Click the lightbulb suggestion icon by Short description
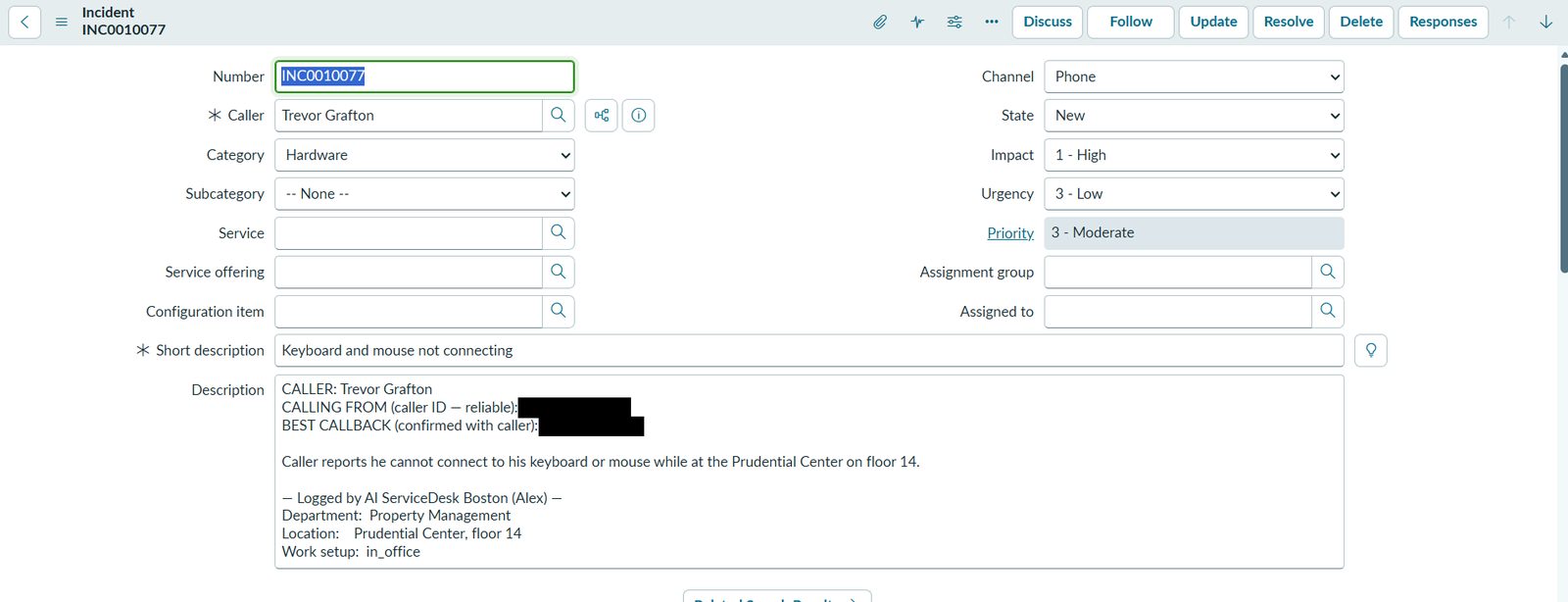This screenshot has width=1568, height=602. pos(1371,350)
